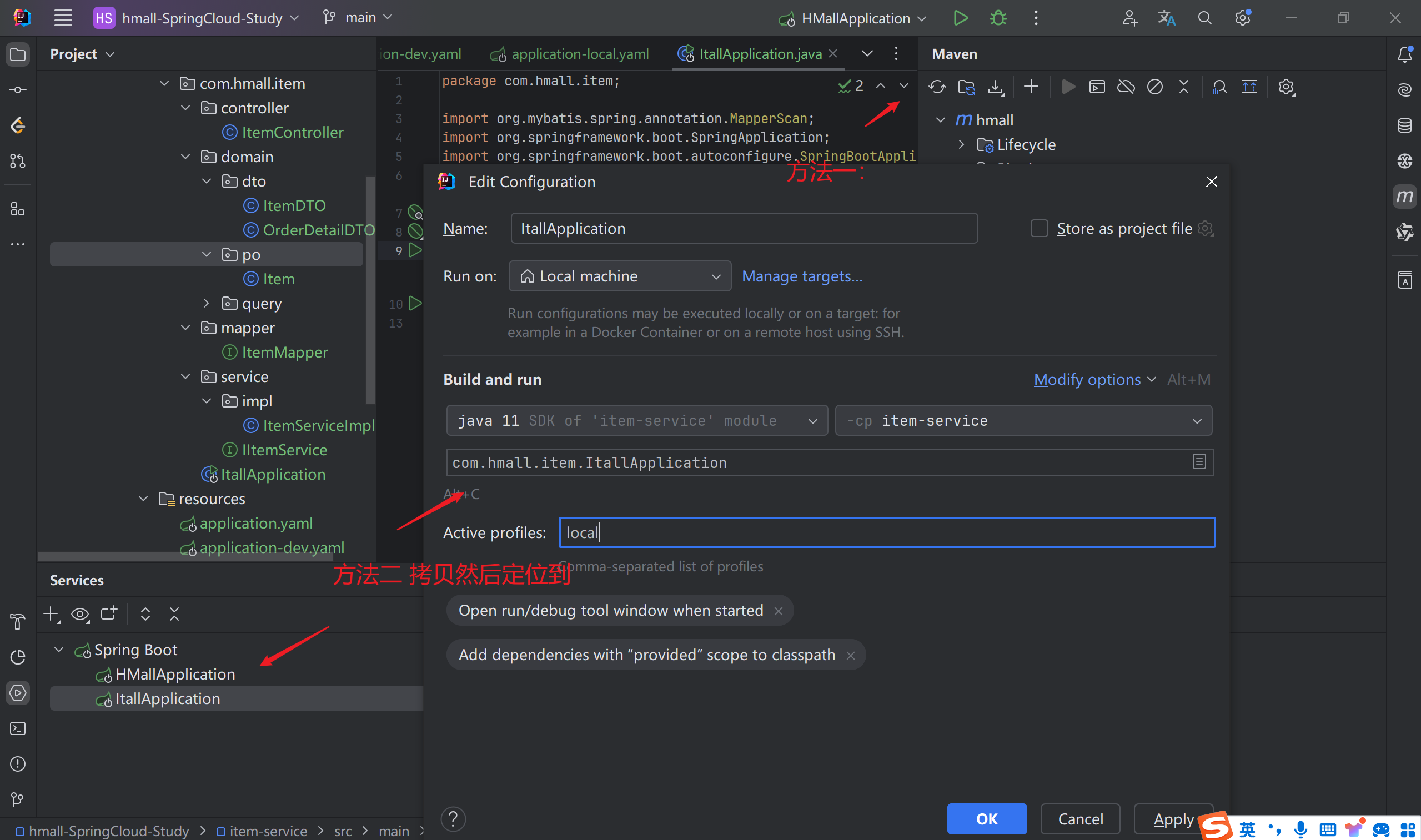The height and width of the screenshot is (840, 1421).
Task: Click the green Run button in toolbar
Action: tap(960, 18)
